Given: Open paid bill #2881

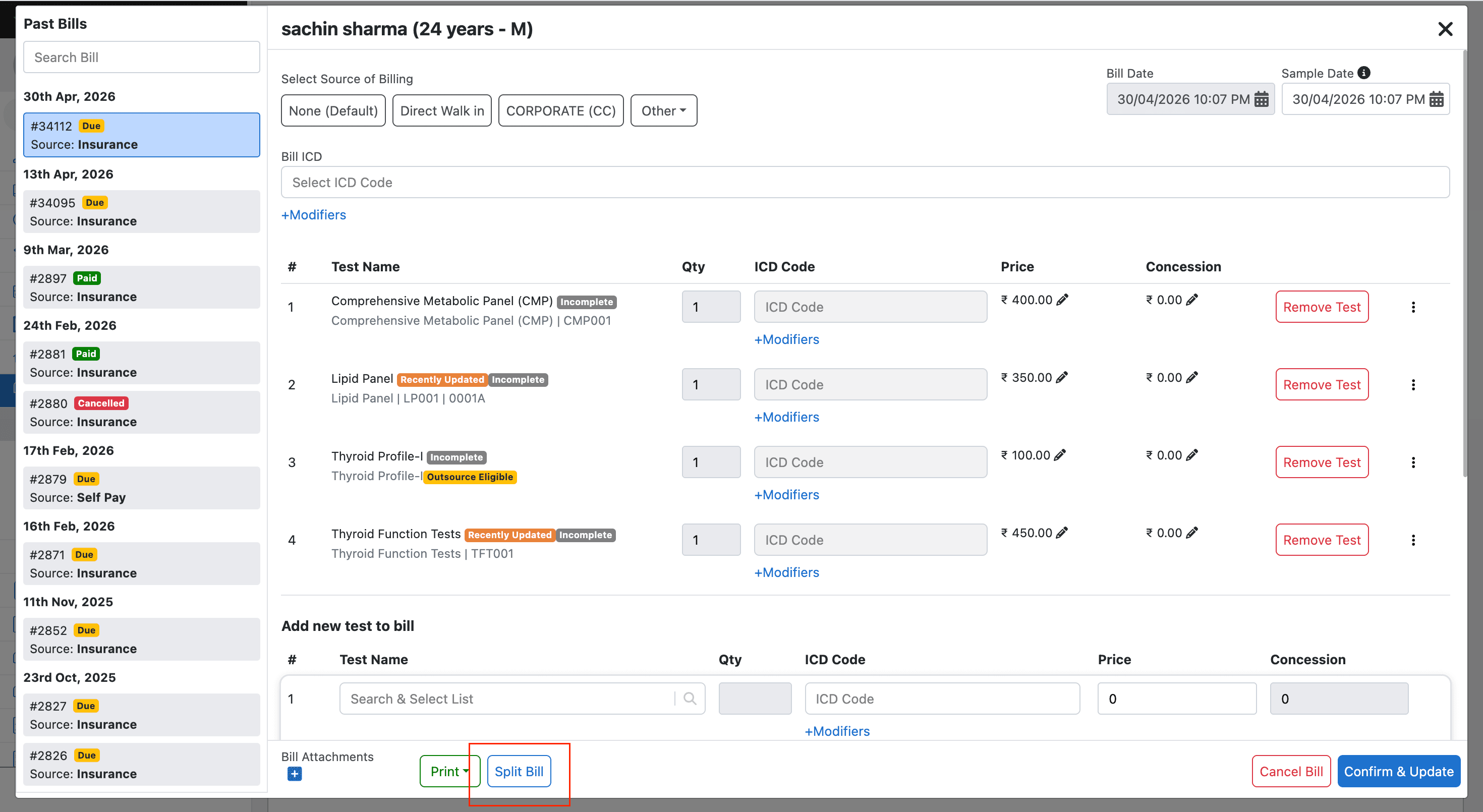Looking at the screenshot, I should (x=141, y=363).
